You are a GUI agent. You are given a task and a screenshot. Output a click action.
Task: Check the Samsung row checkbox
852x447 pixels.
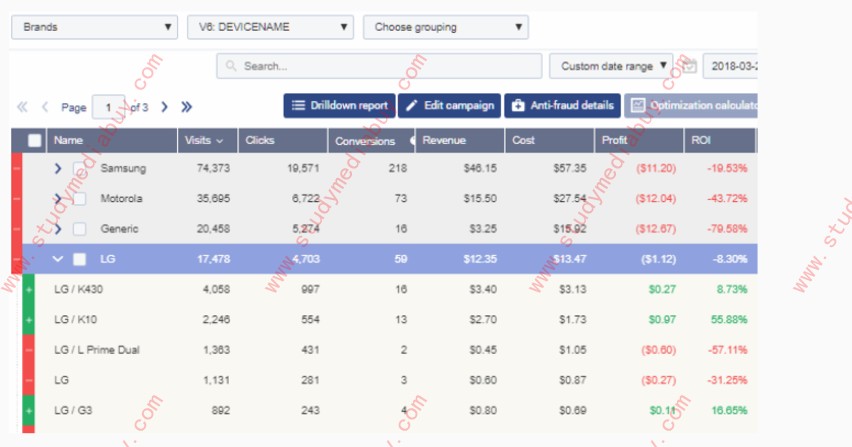[79, 168]
